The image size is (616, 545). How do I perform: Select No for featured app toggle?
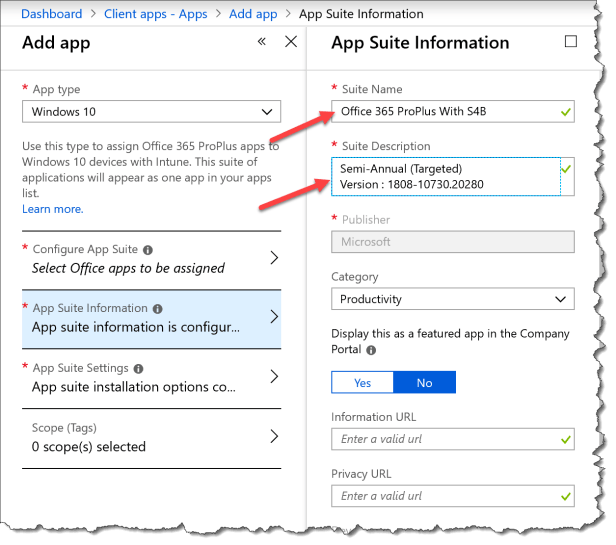point(424,382)
